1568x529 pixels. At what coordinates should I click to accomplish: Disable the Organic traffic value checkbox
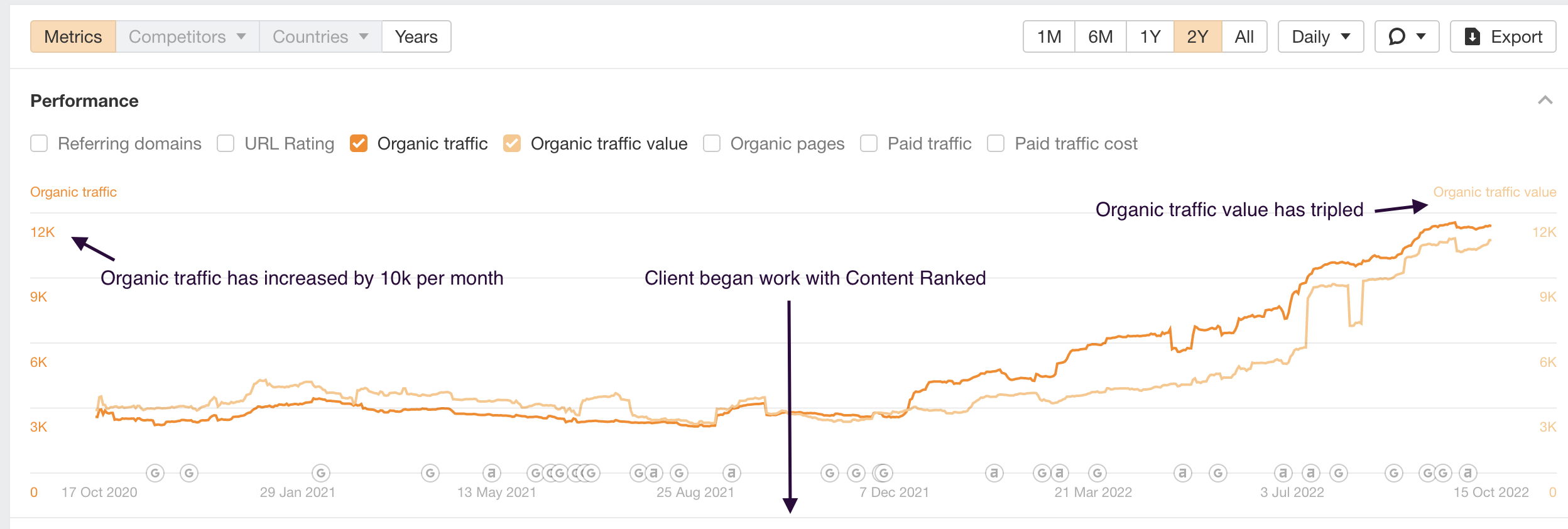pyautogui.click(x=513, y=143)
